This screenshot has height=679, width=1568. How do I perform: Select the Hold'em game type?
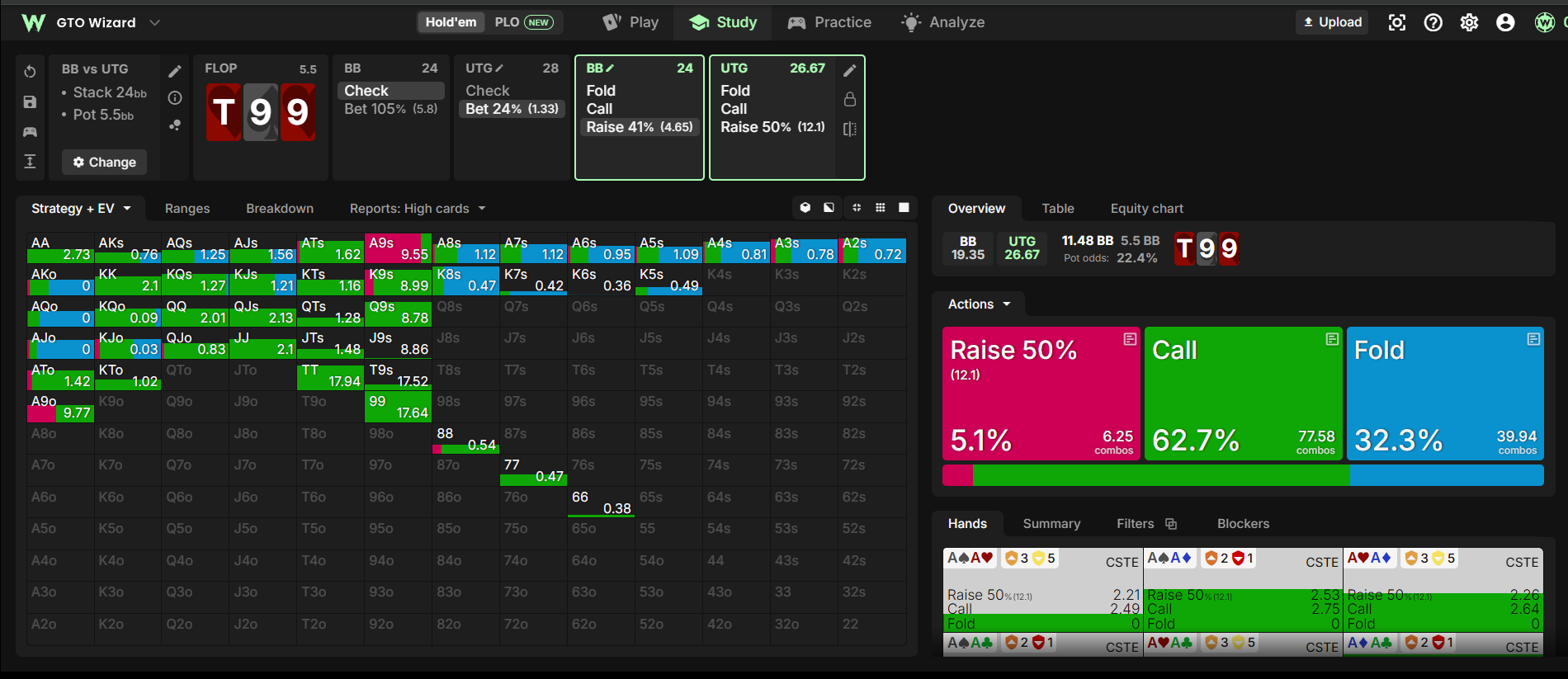[x=451, y=22]
